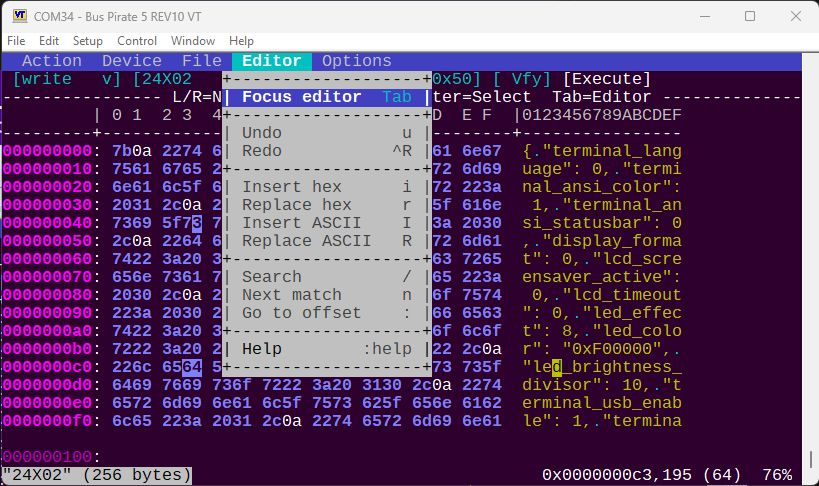Switch to the Device terminal menu
This screenshot has height=486, width=819.
click(x=132, y=61)
